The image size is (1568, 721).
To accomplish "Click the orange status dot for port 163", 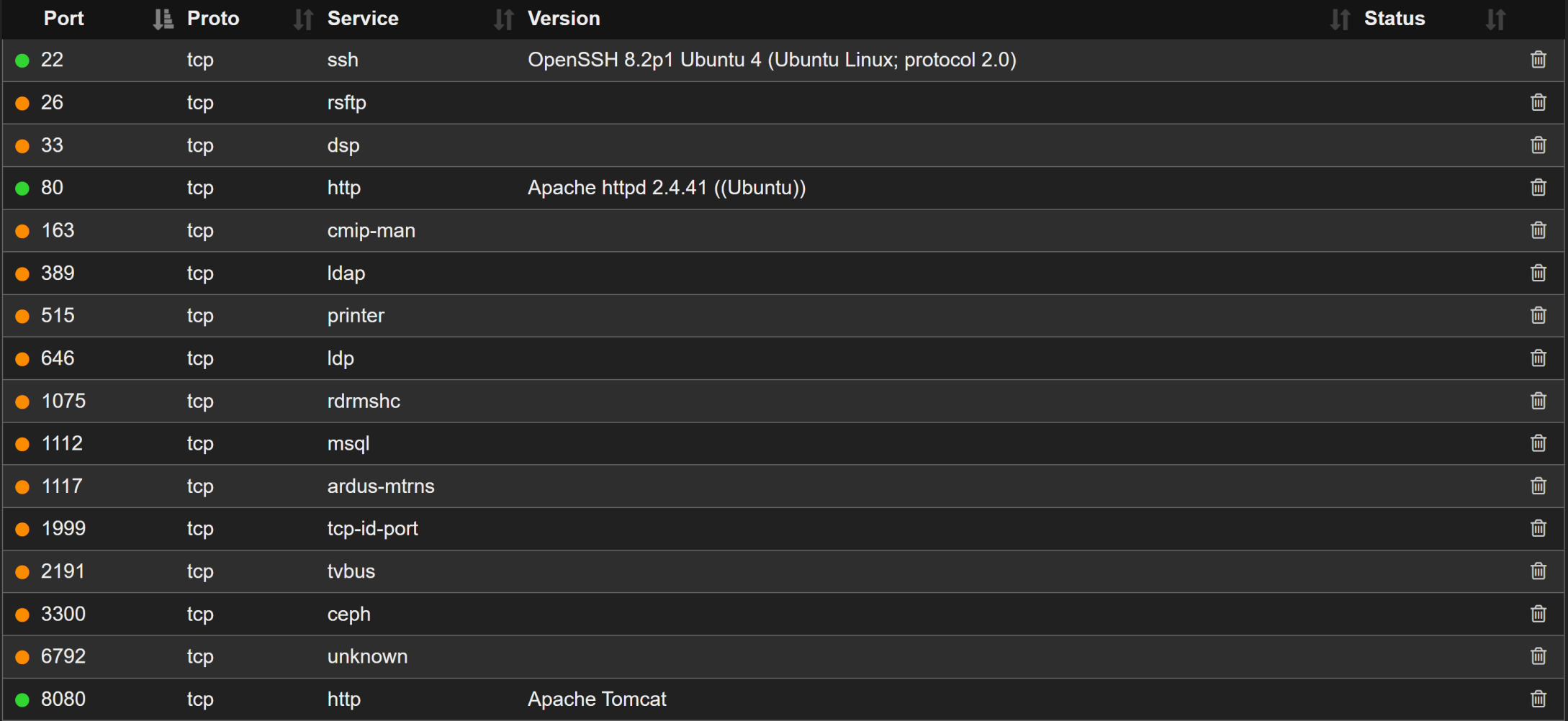I will [22, 231].
